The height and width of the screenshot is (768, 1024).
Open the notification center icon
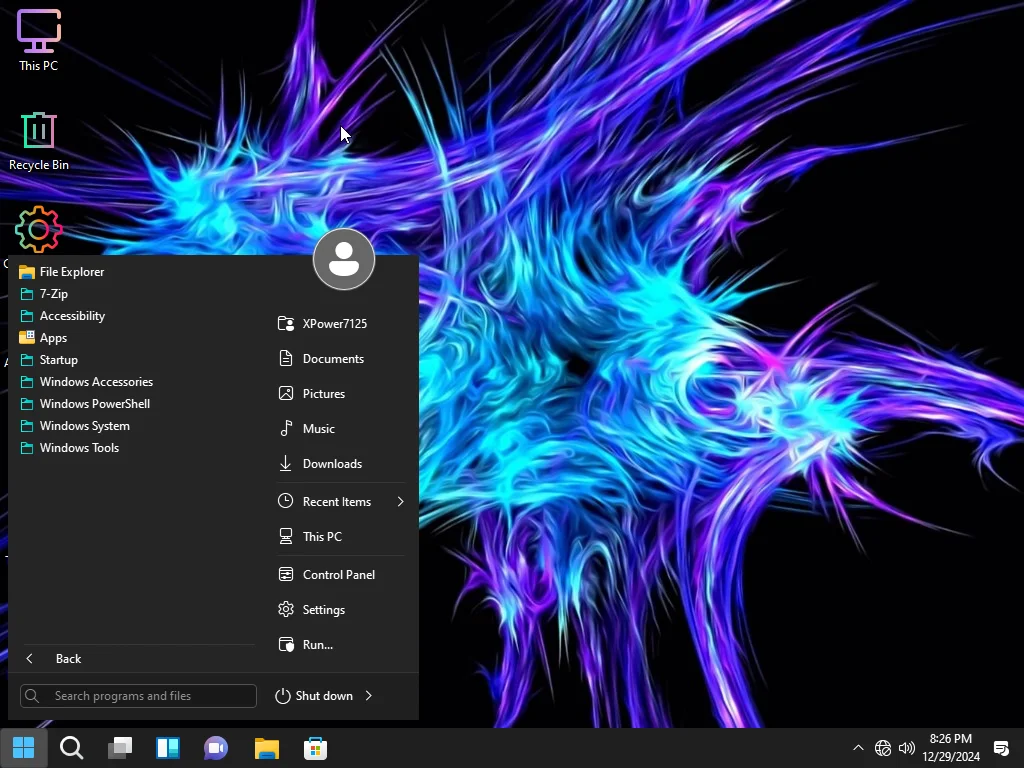[x=1001, y=748]
